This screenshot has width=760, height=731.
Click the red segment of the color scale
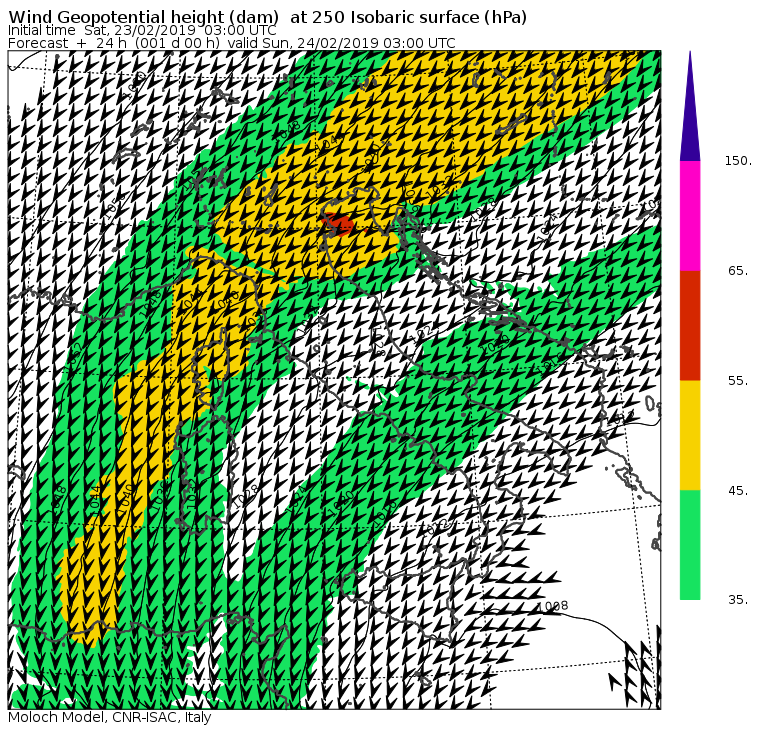tap(690, 325)
